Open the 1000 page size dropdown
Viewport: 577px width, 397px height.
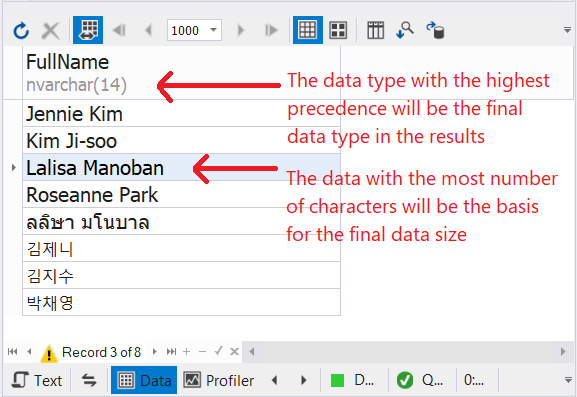point(213,30)
